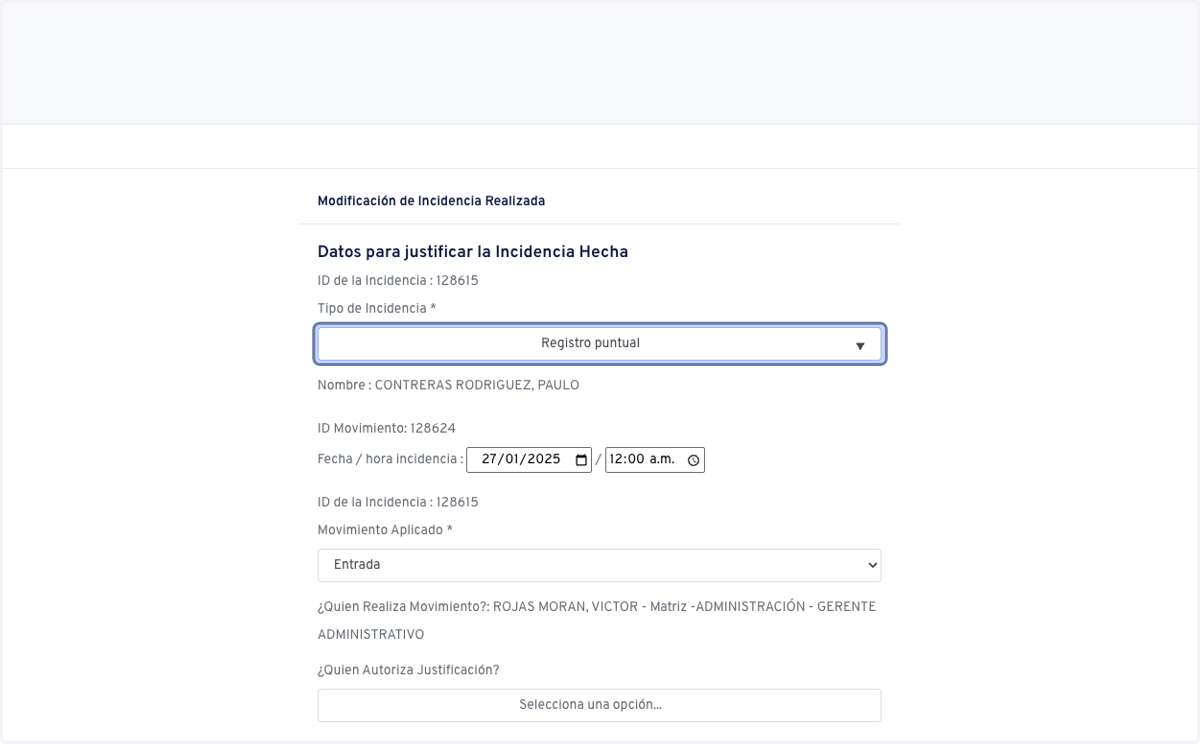Click the arrow of Registro puntual selector

coord(860,346)
